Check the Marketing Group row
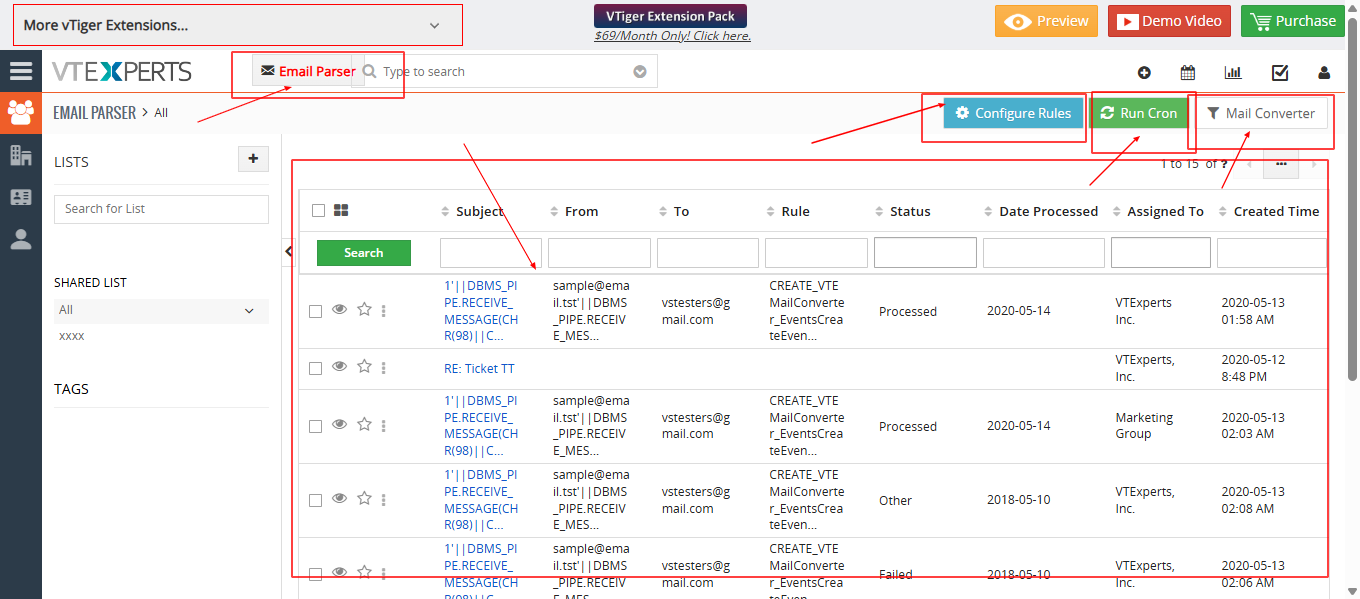This screenshot has width=1360, height=599. point(315,427)
